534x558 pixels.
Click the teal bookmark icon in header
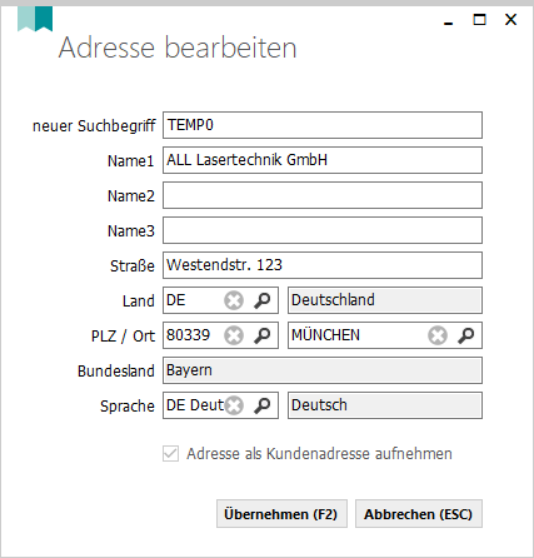[35, 19]
